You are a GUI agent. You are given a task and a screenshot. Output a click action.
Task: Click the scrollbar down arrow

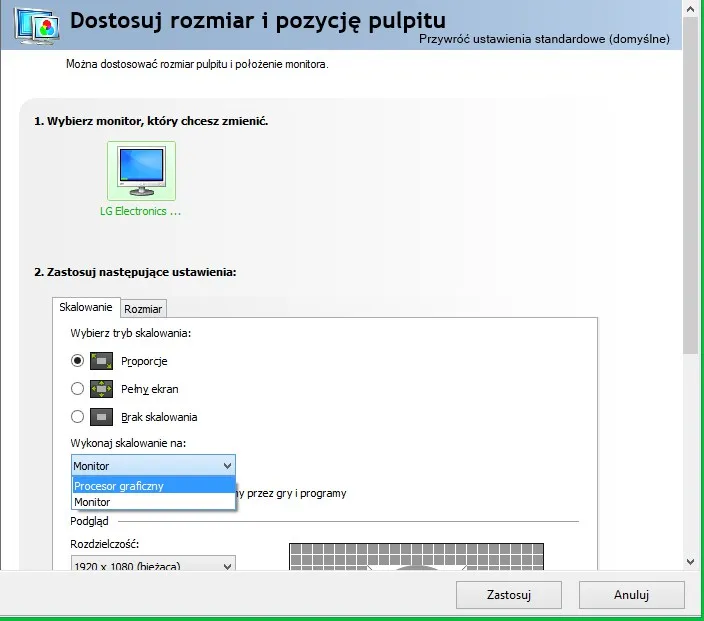pos(691,561)
